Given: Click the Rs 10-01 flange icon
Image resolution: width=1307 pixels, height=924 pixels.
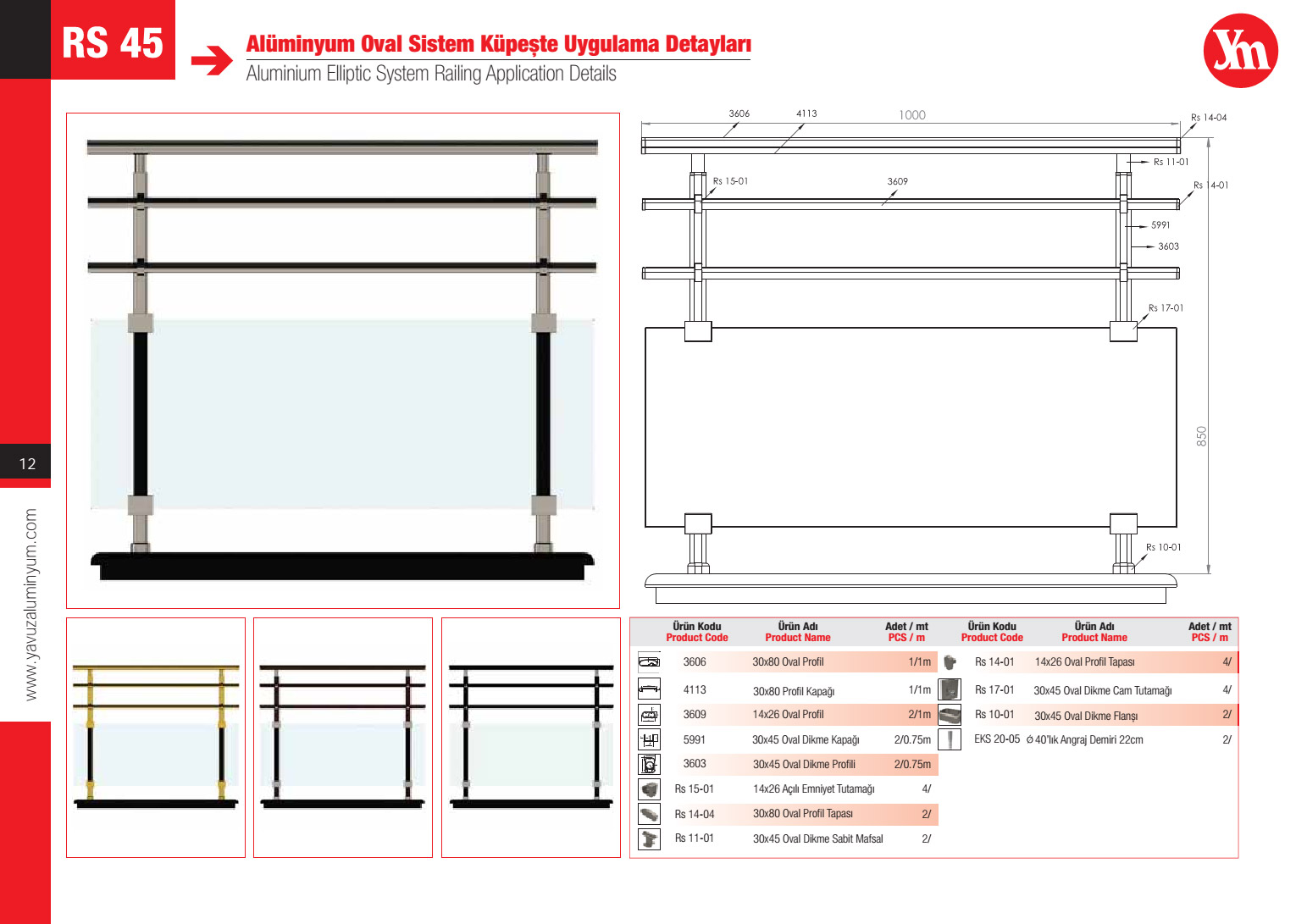Looking at the screenshot, I should [950, 715].
